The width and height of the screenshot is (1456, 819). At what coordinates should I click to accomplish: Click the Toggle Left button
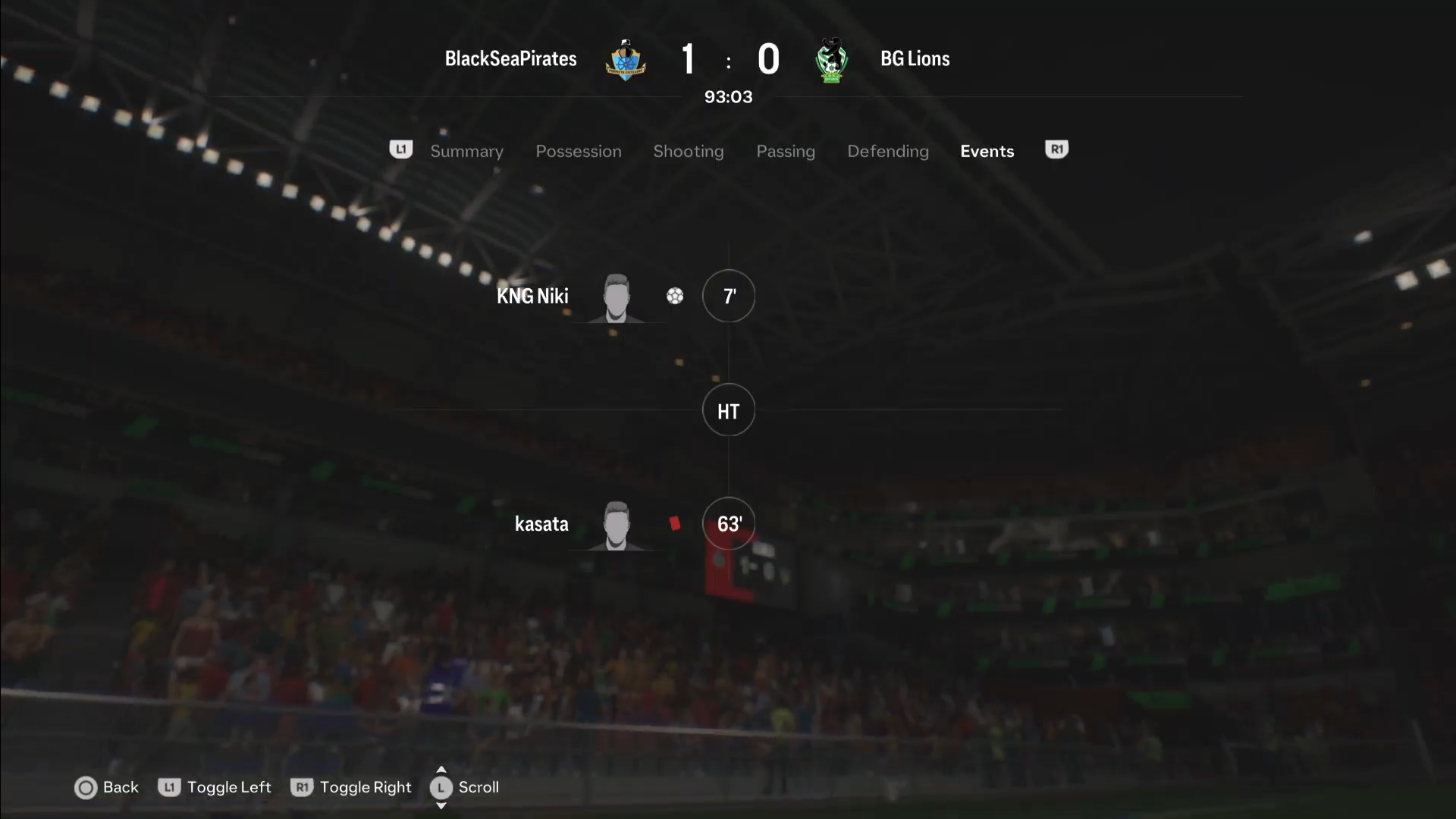tap(215, 787)
